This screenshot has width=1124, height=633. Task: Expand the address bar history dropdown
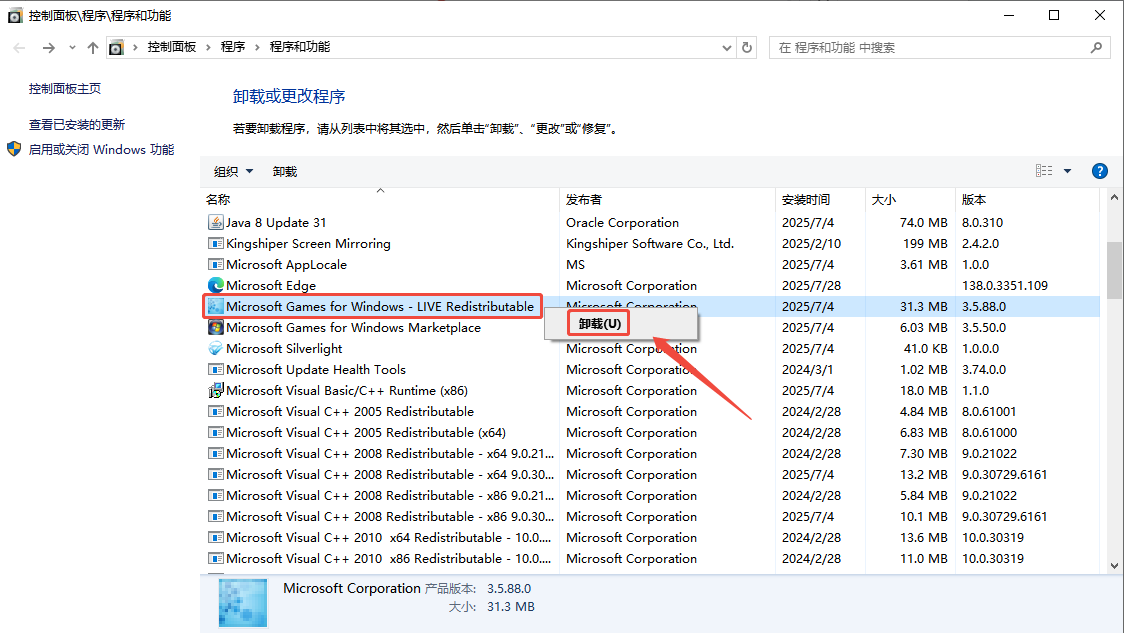click(726, 48)
